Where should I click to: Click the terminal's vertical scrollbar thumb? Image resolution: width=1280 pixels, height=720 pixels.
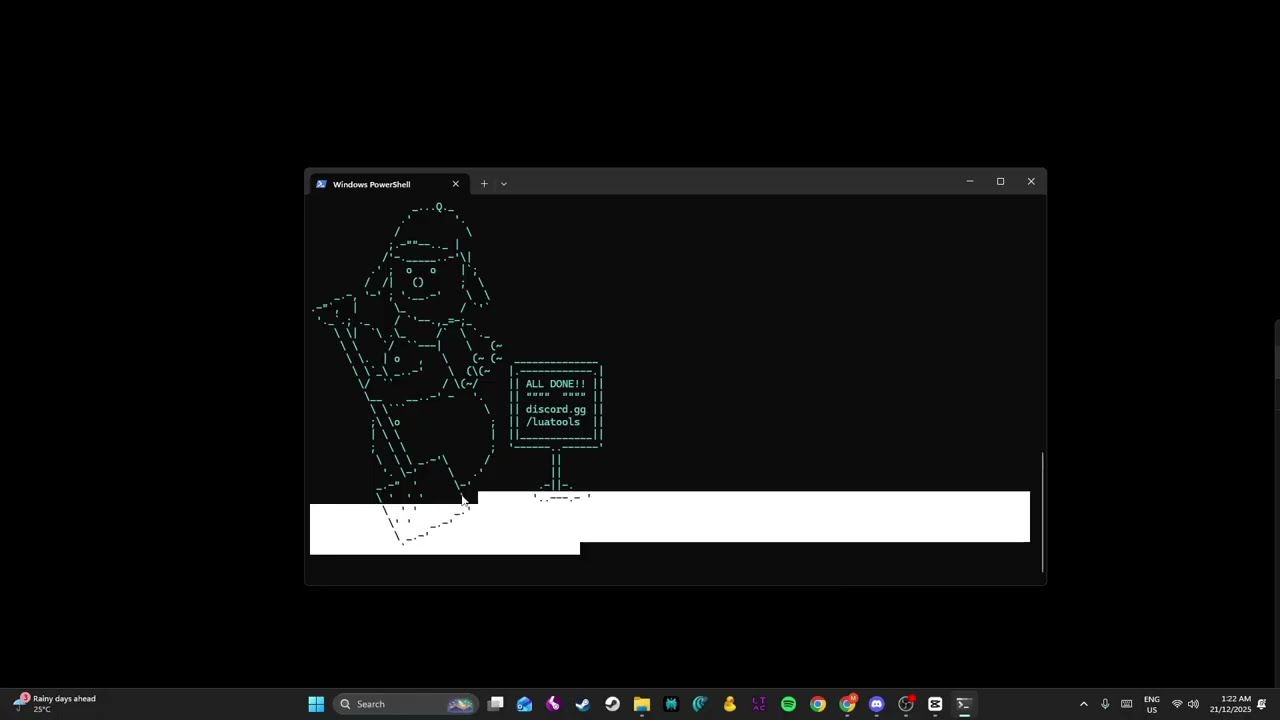(1043, 511)
